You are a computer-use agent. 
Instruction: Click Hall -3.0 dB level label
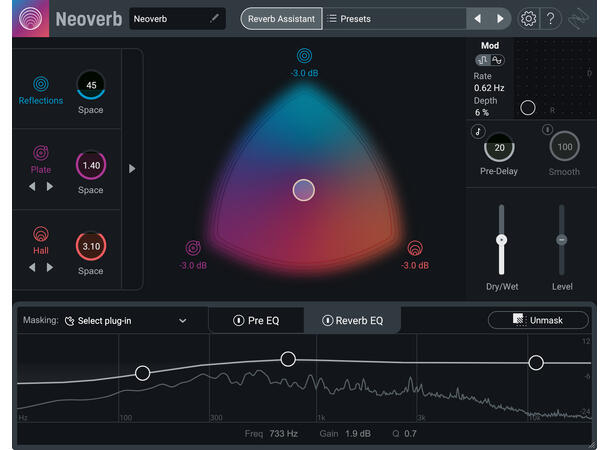pos(415,265)
